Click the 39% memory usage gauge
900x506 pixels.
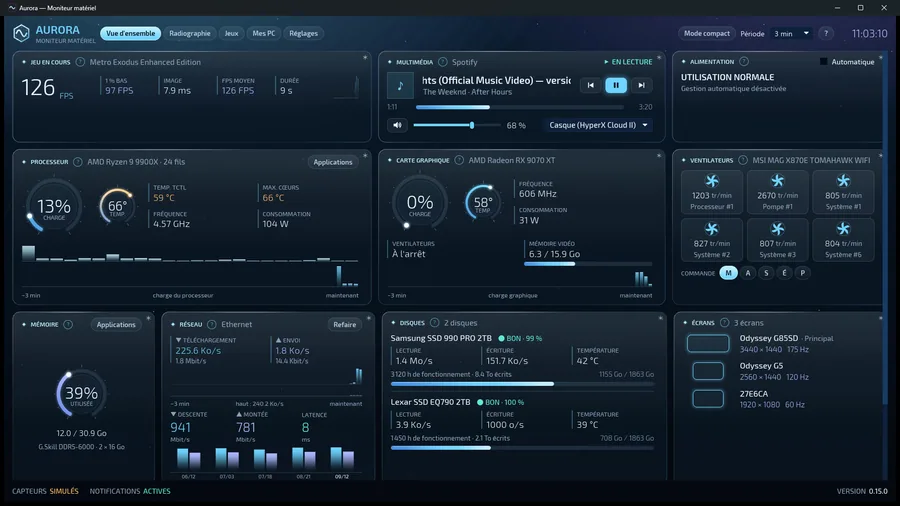pos(81,394)
